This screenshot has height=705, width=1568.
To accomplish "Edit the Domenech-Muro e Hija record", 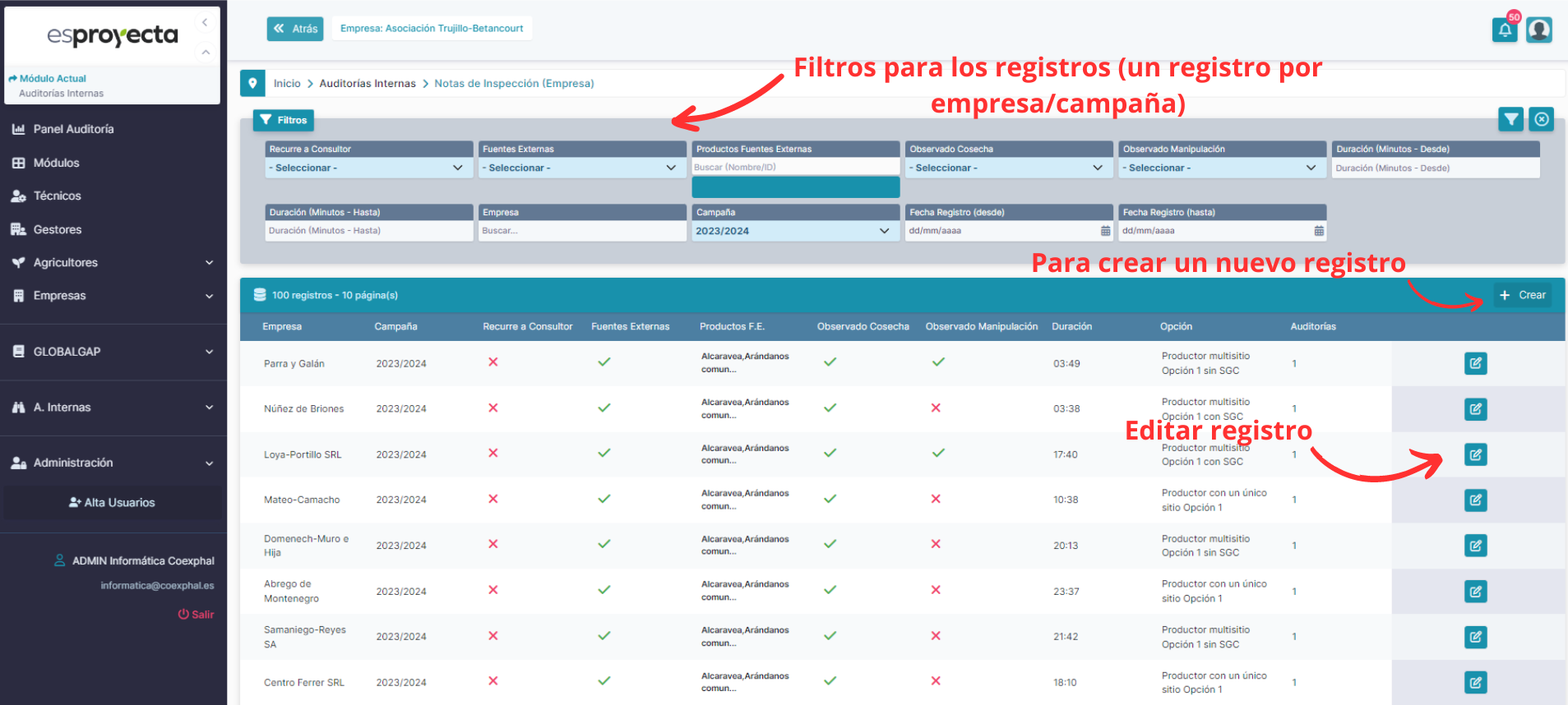I will point(1476,546).
